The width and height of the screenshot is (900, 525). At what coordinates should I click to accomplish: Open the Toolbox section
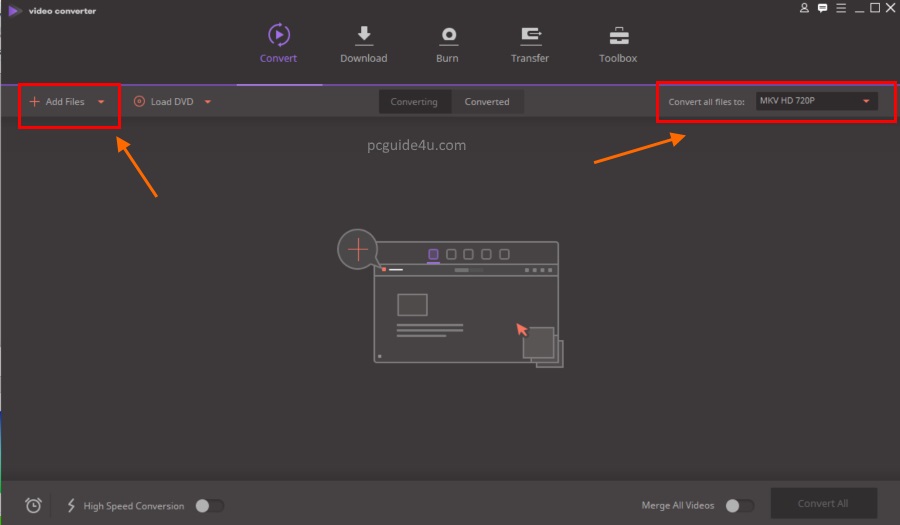coord(618,36)
